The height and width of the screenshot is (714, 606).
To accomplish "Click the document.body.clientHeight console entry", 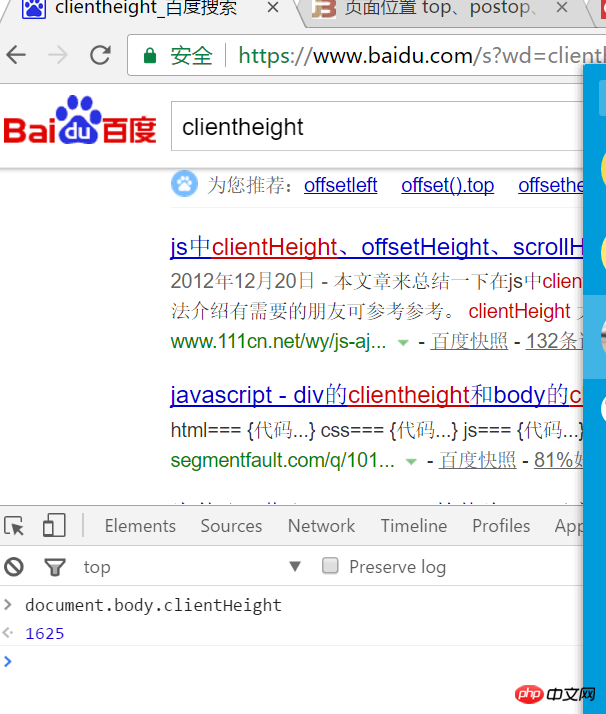I will (x=153, y=606).
